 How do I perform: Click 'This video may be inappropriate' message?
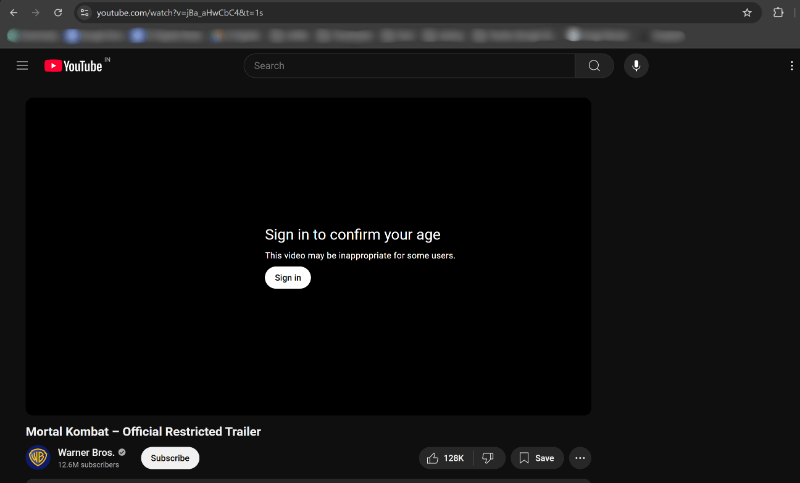click(x=360, y=256)
